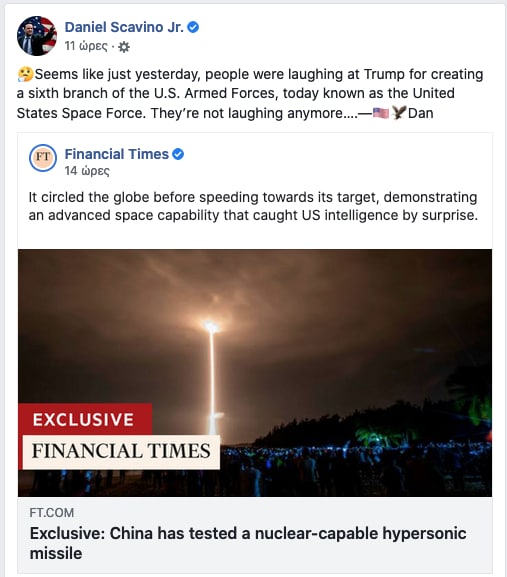Open the China hypersonic missile headline

click(248, 543)
